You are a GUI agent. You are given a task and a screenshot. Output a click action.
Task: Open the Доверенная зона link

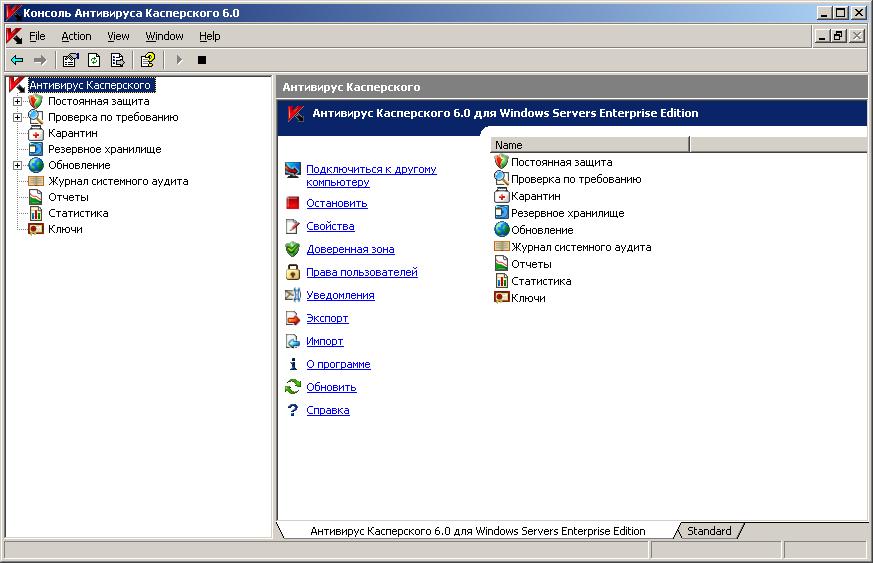(x=350, y=249)
